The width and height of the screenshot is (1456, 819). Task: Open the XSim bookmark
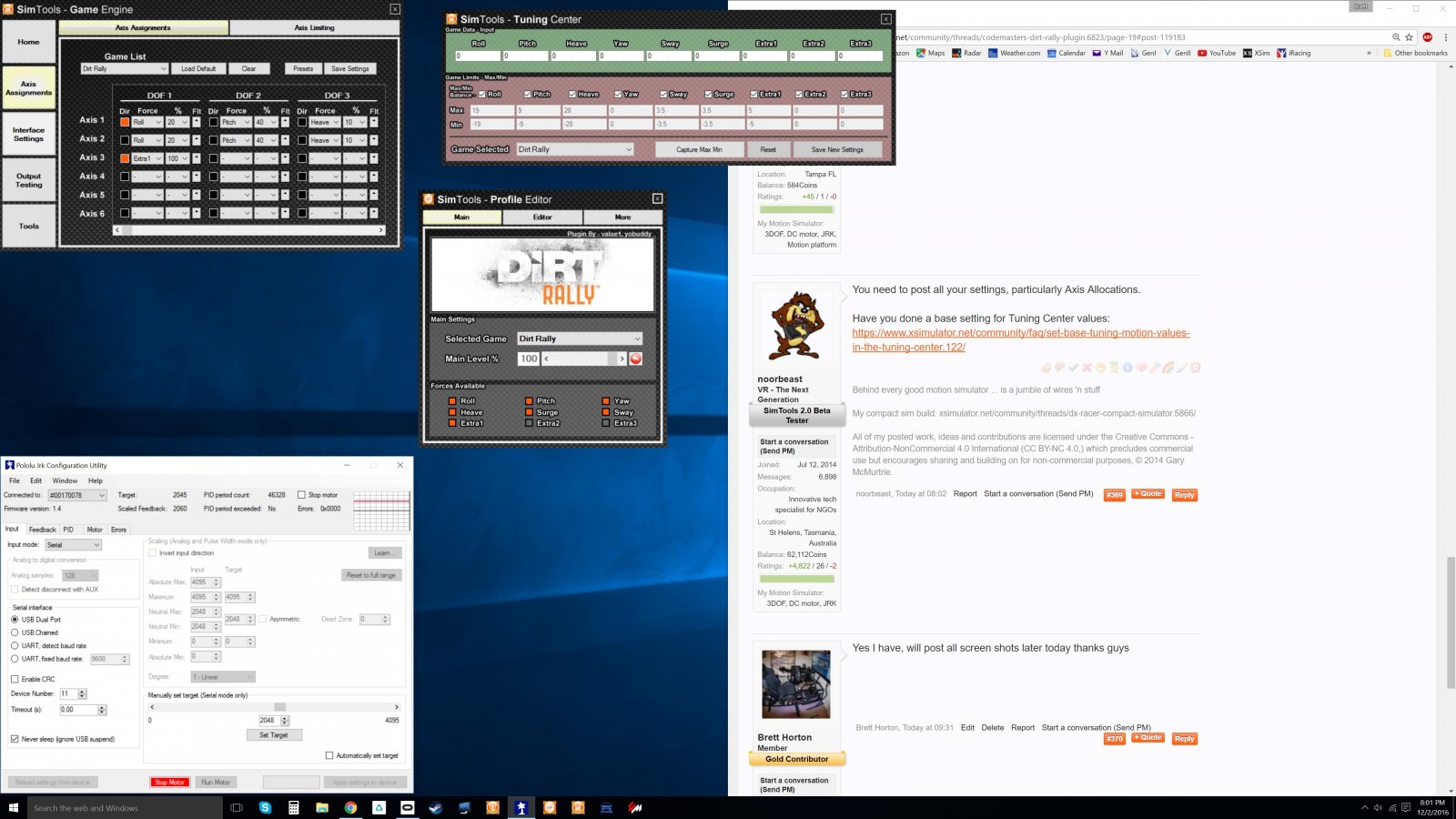[1256, 53]
